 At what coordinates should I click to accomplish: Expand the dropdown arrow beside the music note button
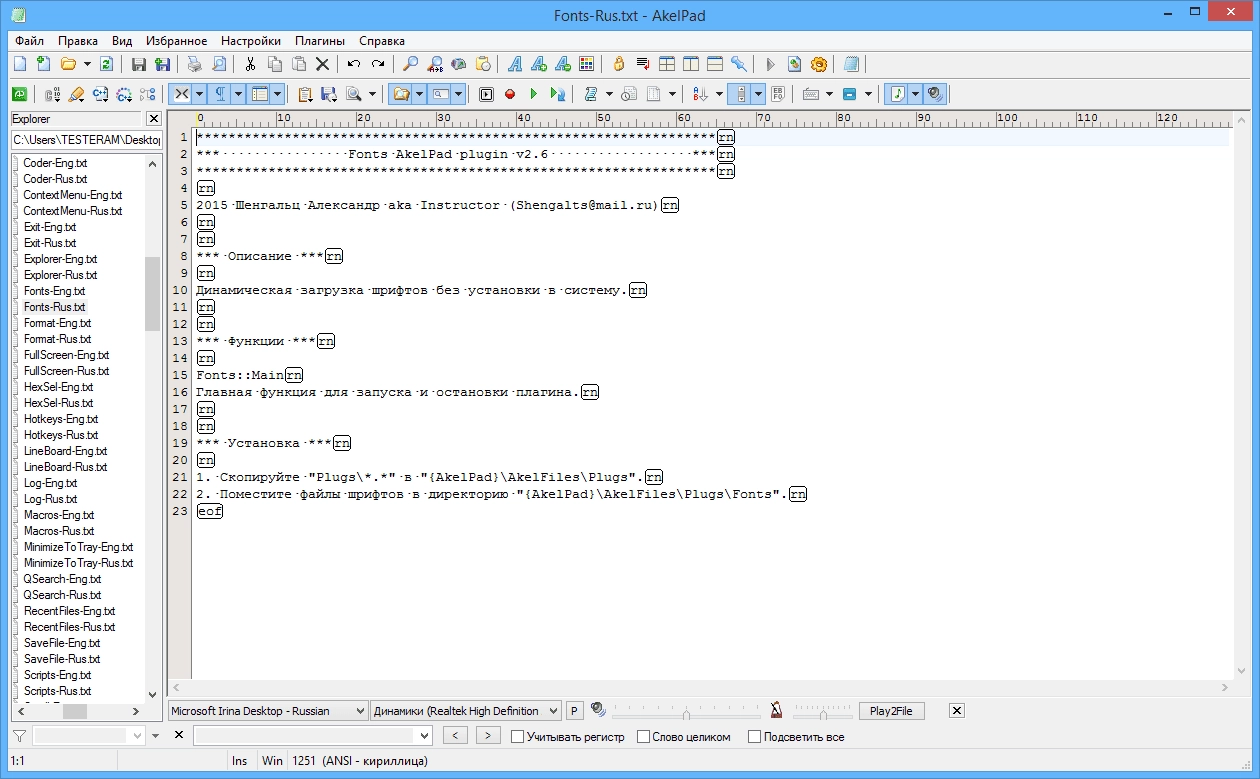tap(916, 94)
